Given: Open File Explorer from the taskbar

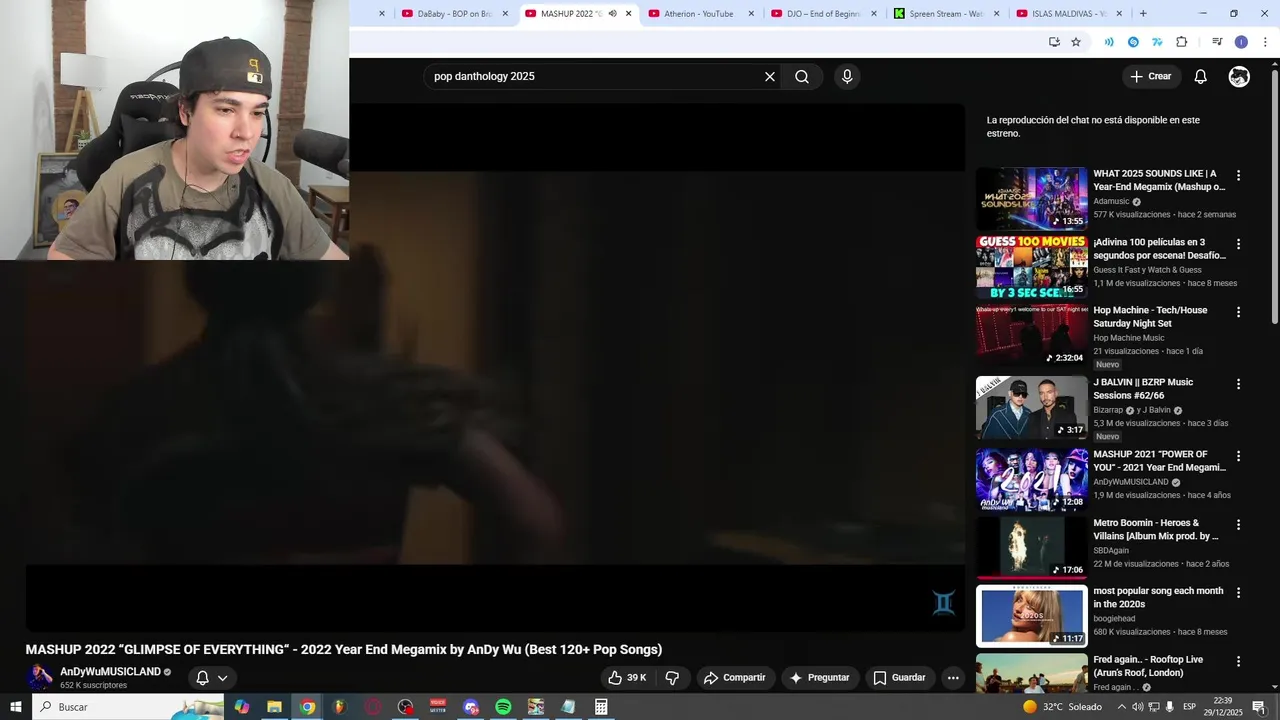Looking at the screenshot, I should click(274, 707).
